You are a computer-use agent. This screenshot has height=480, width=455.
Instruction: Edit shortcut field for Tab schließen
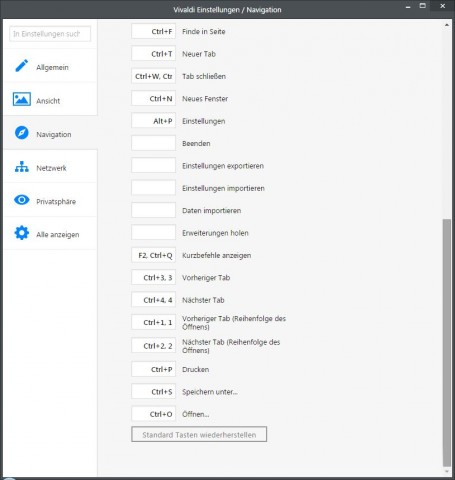click(153, 76)
